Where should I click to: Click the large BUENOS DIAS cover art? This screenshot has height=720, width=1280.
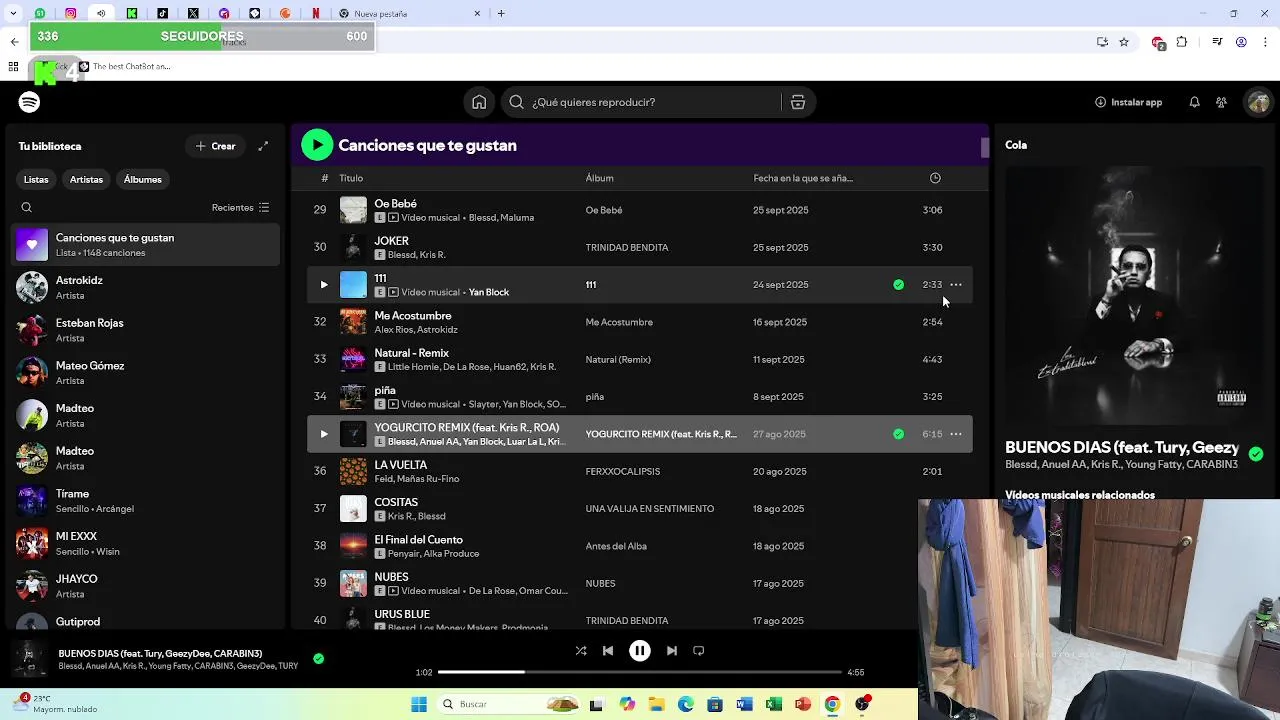[1134, 295]
